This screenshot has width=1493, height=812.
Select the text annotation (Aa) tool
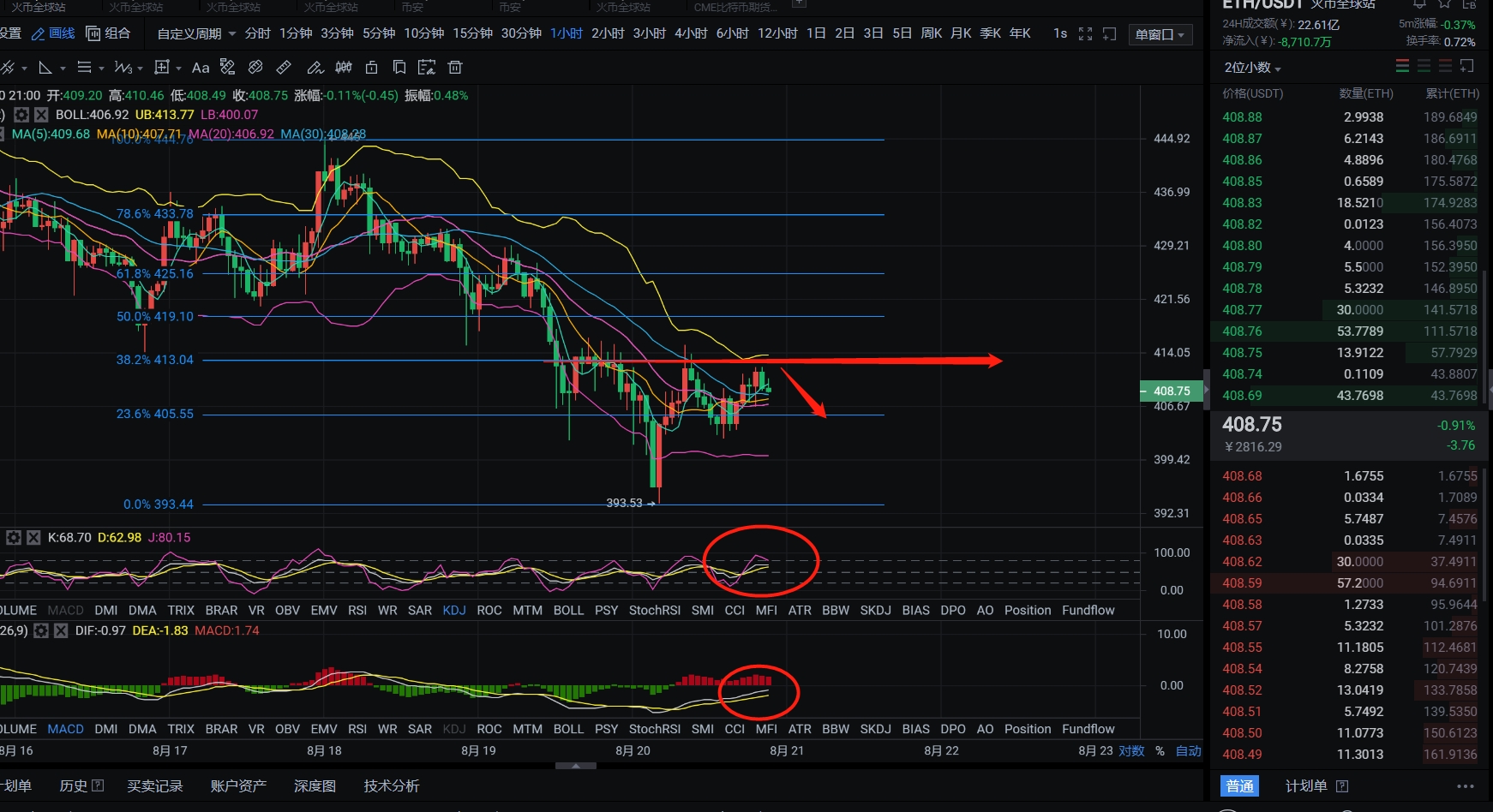201,68
